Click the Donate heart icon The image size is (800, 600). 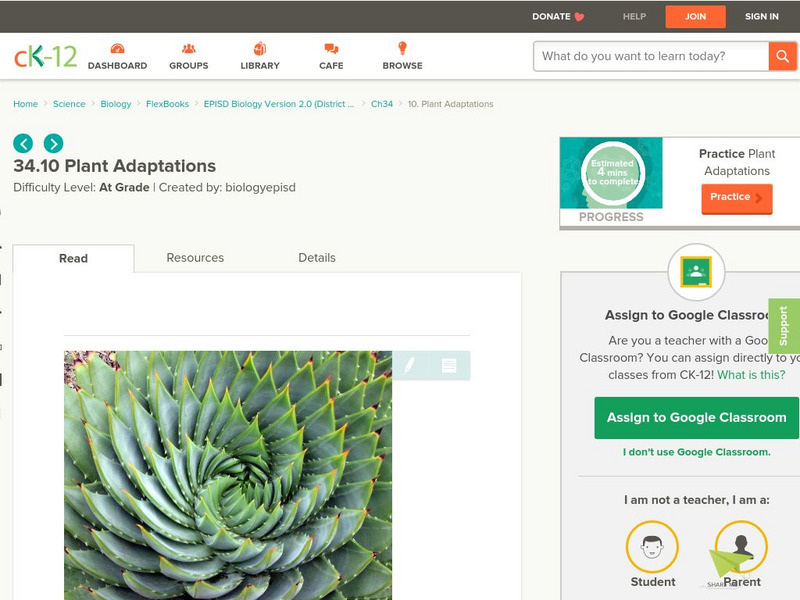580,17
